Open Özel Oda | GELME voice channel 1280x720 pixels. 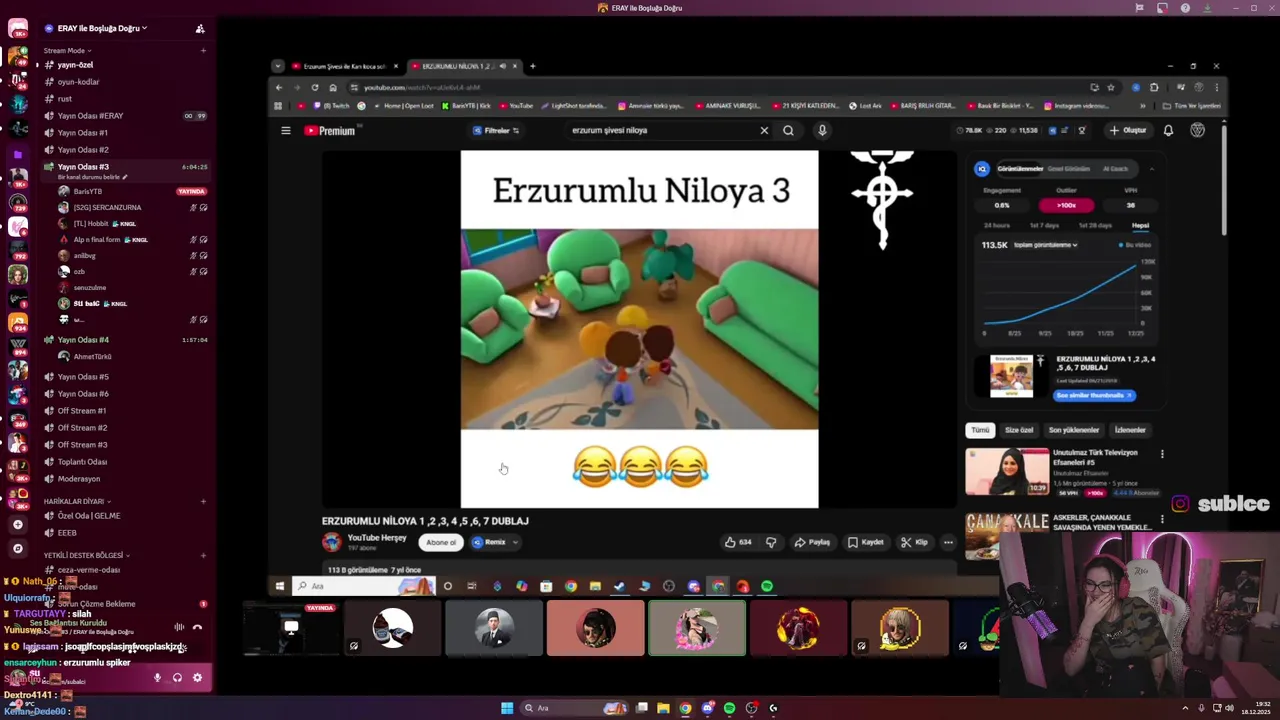[88, 516]
